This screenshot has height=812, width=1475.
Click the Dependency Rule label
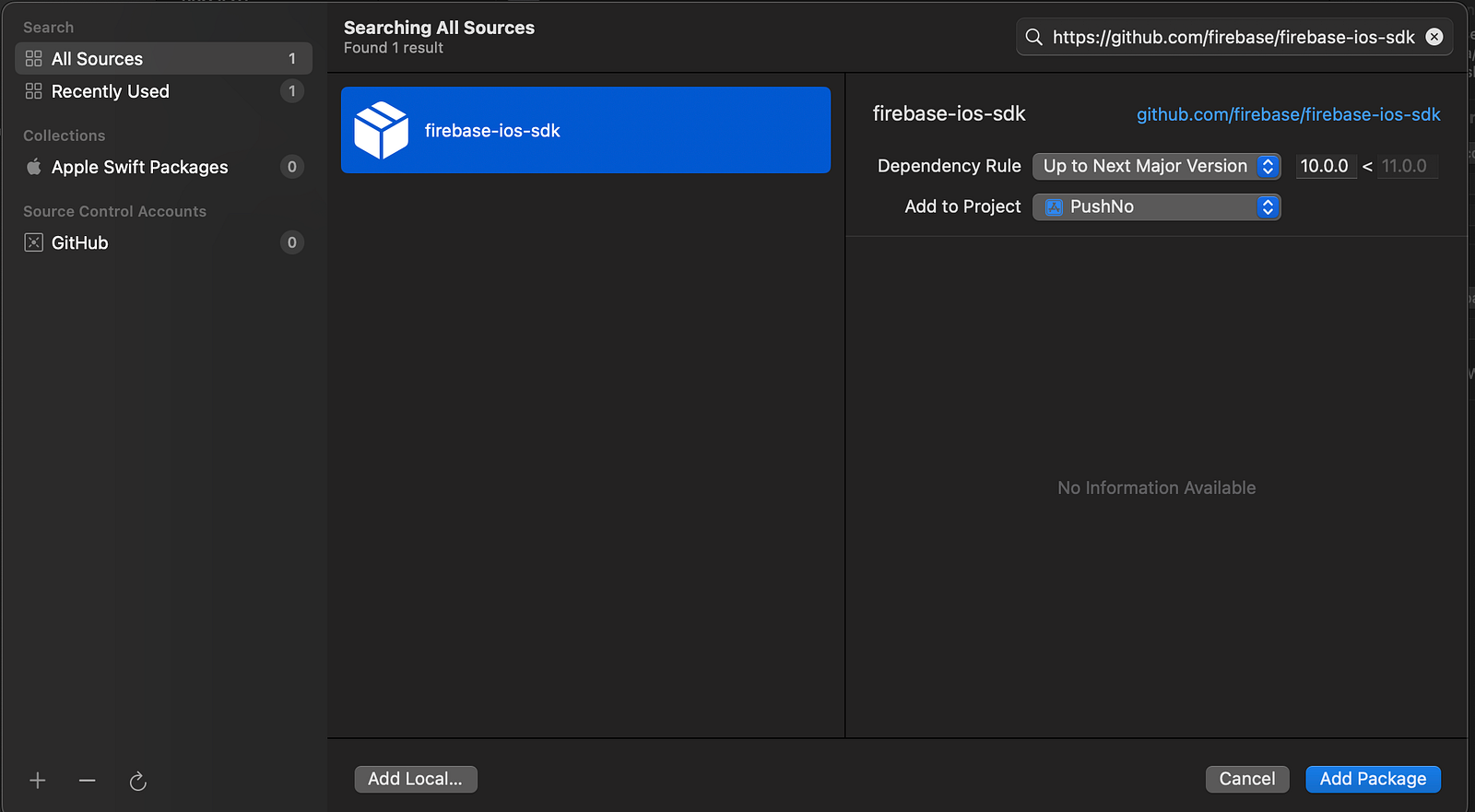click(950, 166)
